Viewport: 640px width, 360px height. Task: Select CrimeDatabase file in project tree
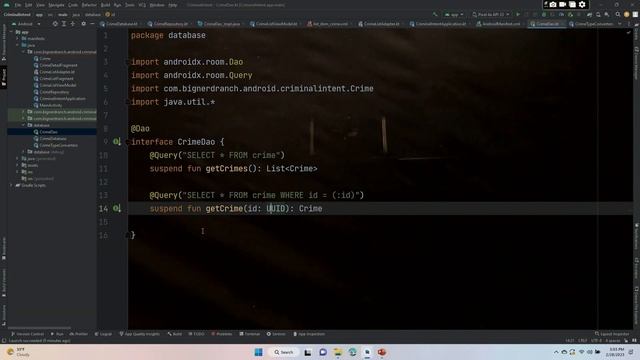[x=50, y=138]
